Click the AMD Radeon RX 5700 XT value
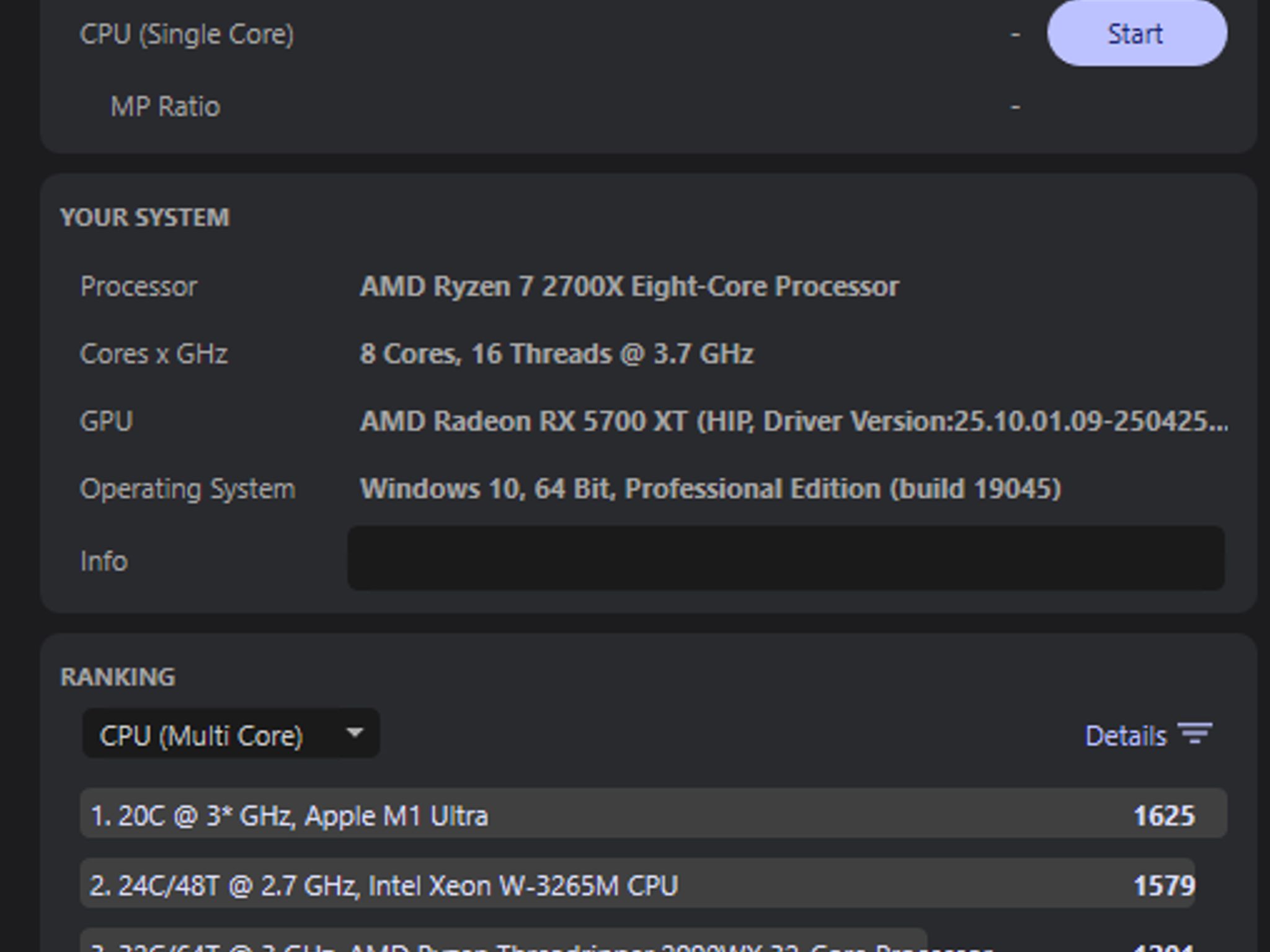This screenshot has height=952, width=1270. click(x=794, y=421)
